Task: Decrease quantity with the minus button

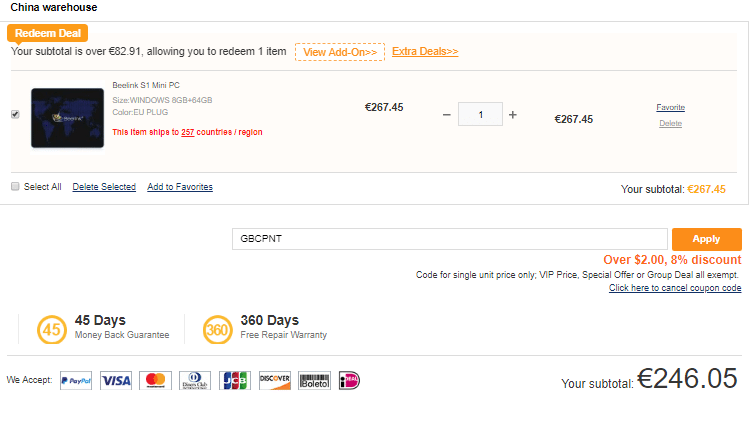Action: (x=447, y=115)
